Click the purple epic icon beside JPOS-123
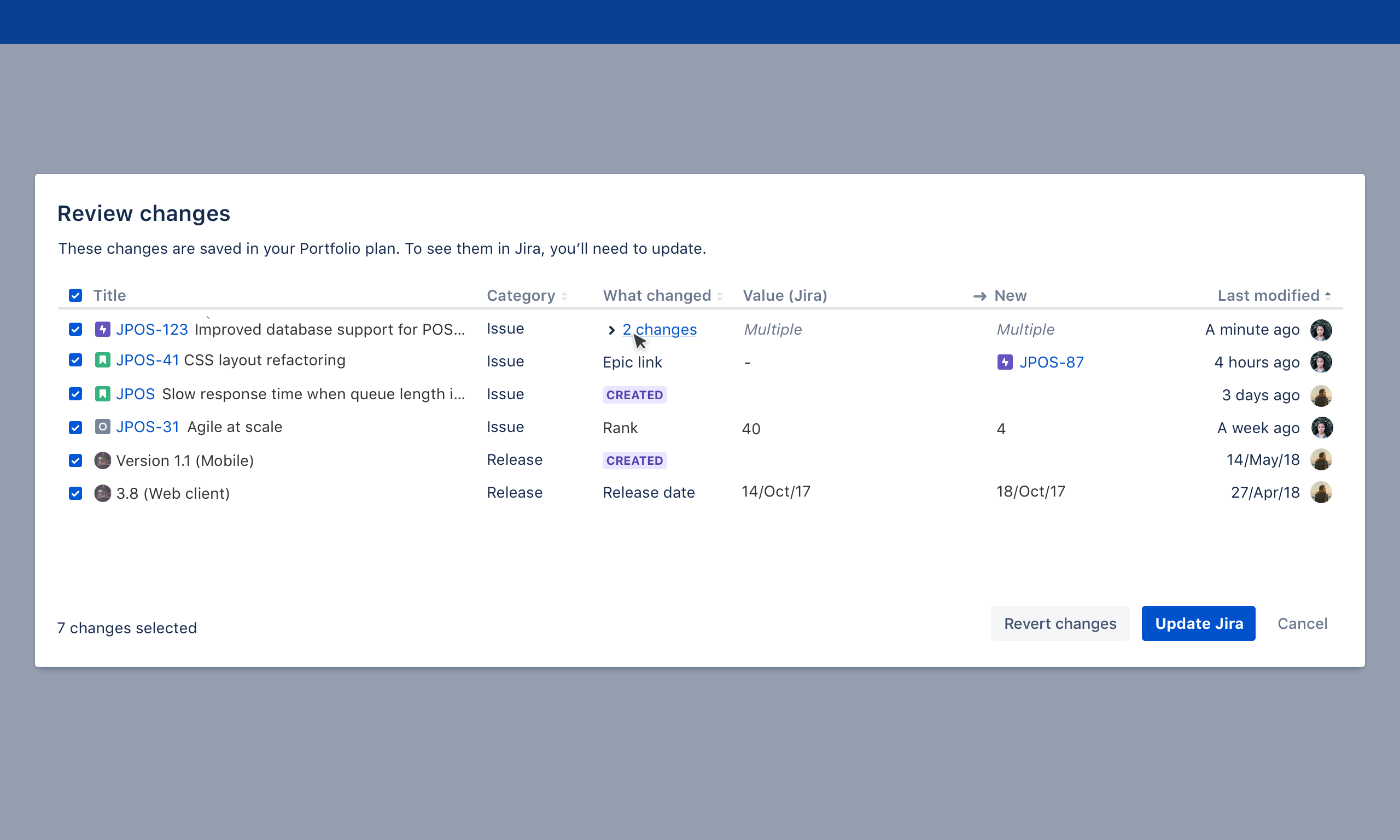The image size is (1400, 840). [x=102, y=329]
